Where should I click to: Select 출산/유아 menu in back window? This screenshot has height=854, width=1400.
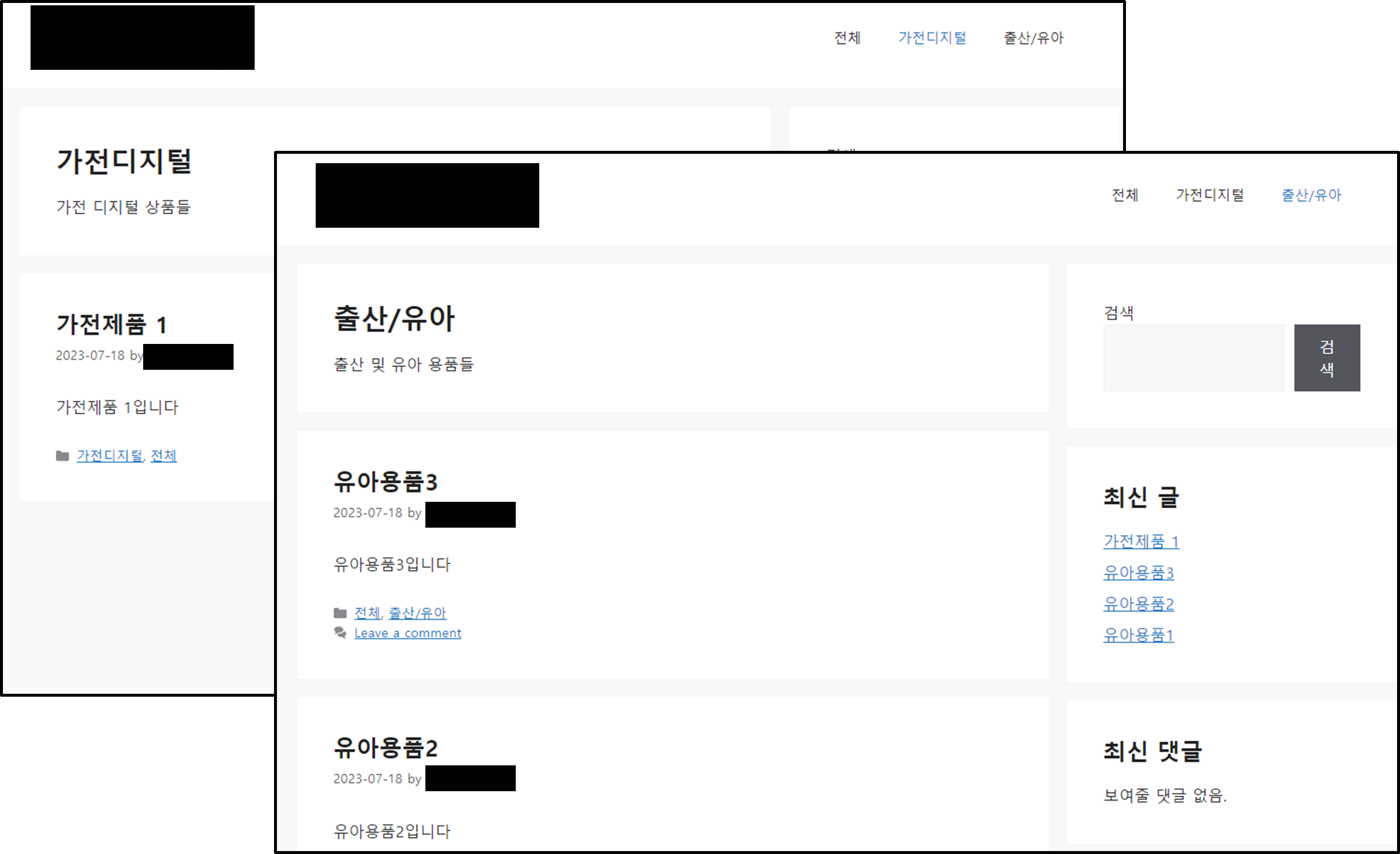pos(1033,38)
